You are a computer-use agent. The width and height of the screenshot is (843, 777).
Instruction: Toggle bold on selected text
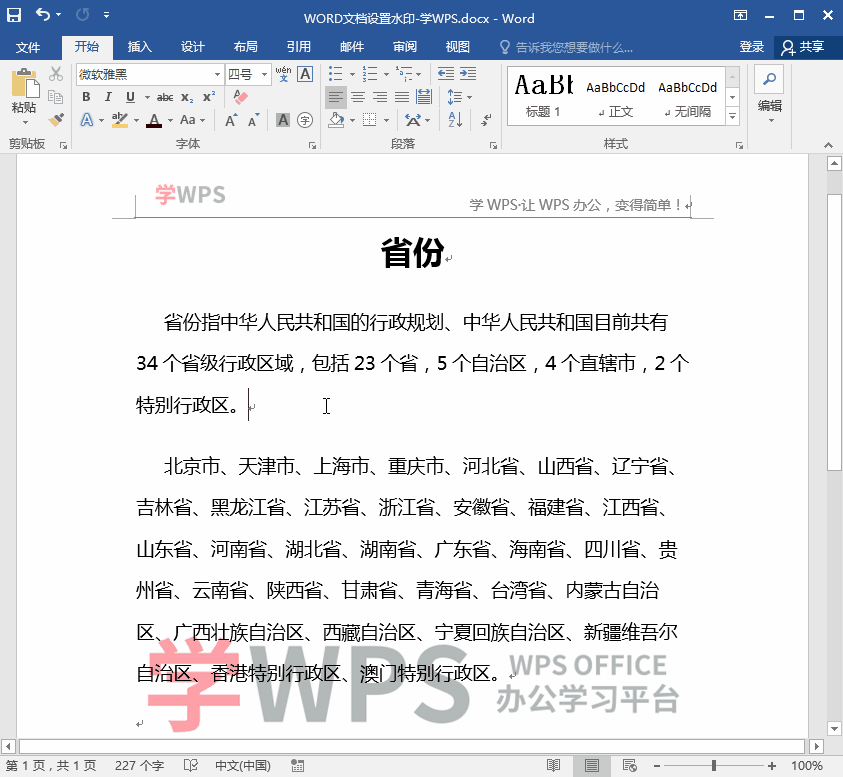point(85,96)
